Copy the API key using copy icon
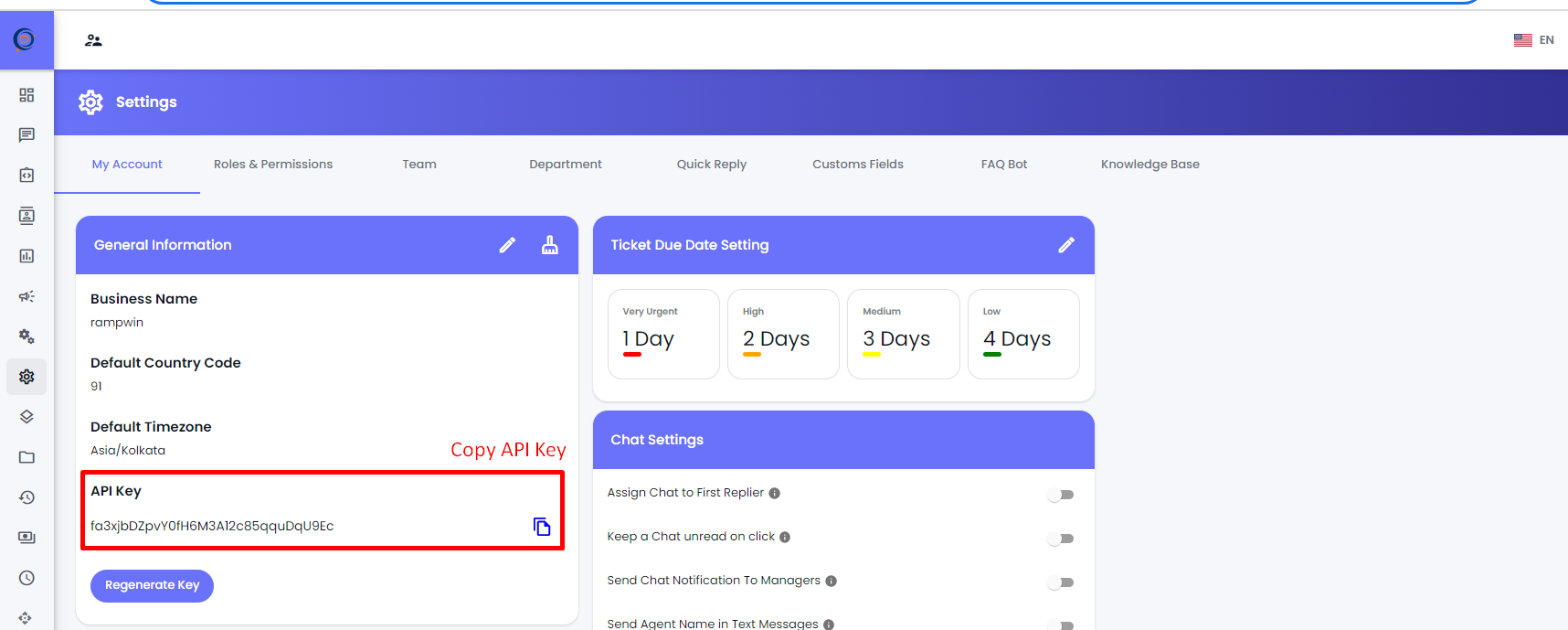Viewport: 1568px width, 630px height. 542,527
